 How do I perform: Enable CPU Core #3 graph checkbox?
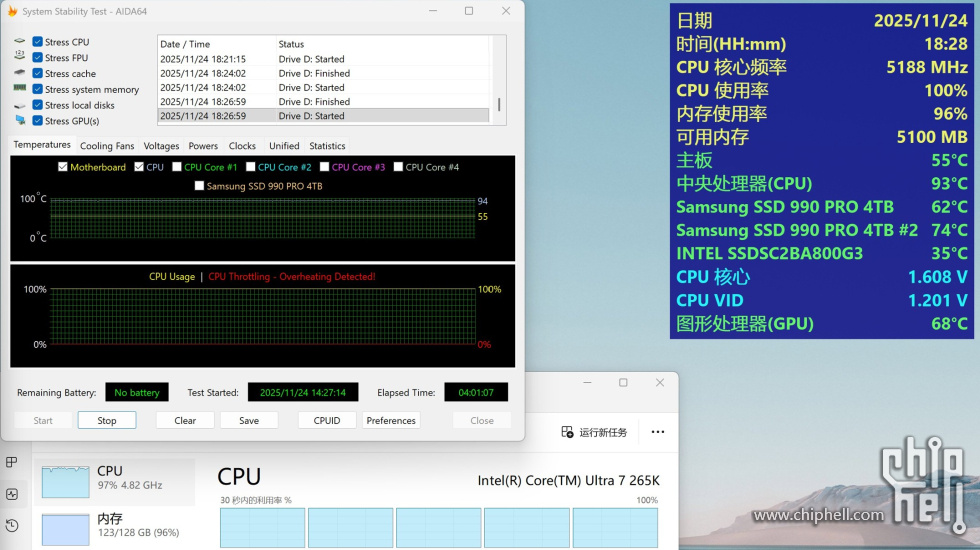click(324, 167)
